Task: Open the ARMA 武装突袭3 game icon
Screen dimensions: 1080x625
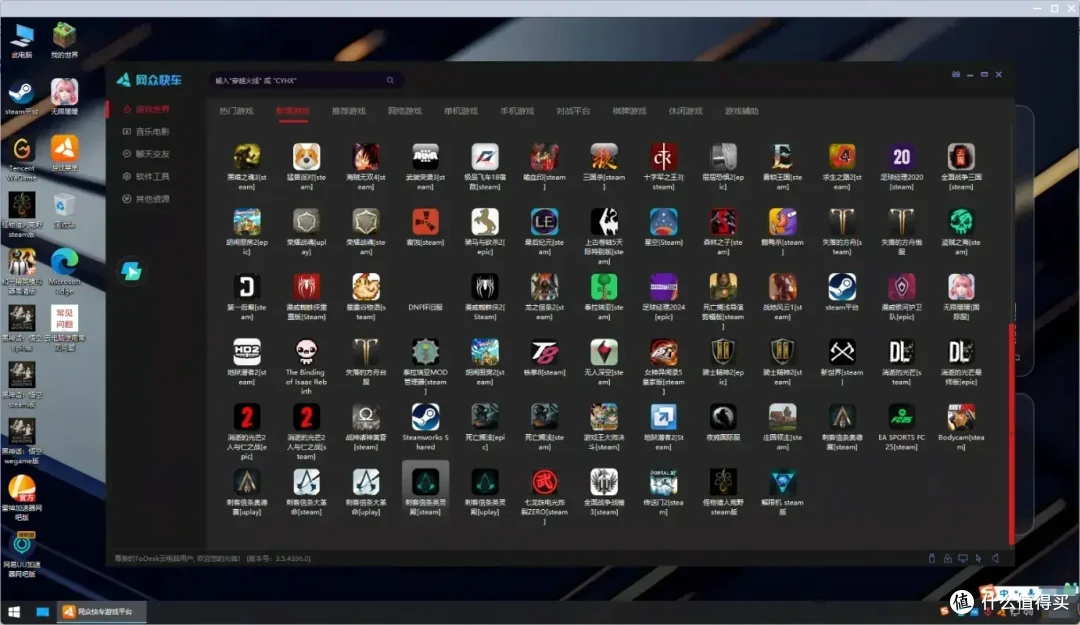Action: 425,157
